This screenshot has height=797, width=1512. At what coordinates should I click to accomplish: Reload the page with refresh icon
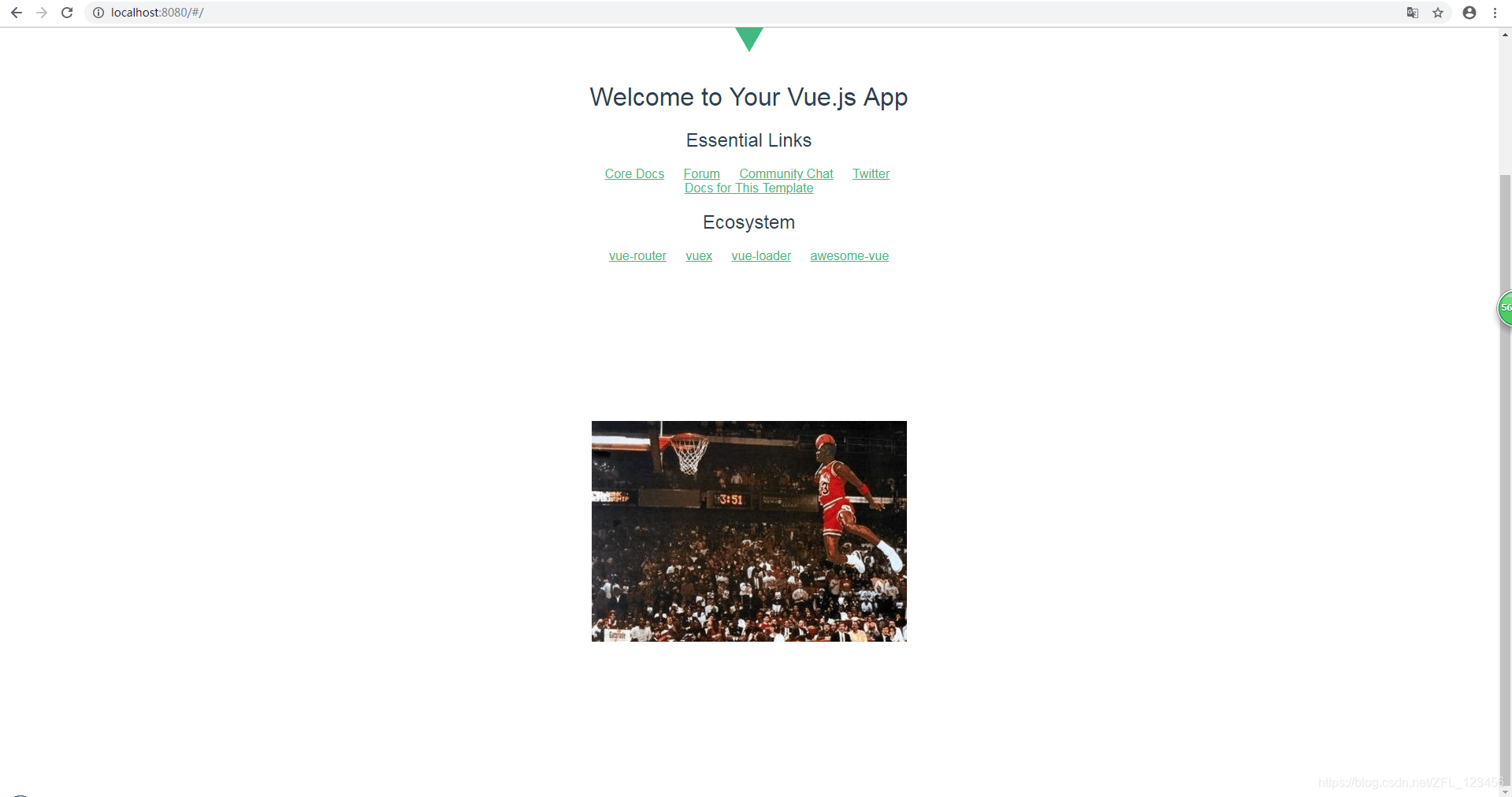67,13
